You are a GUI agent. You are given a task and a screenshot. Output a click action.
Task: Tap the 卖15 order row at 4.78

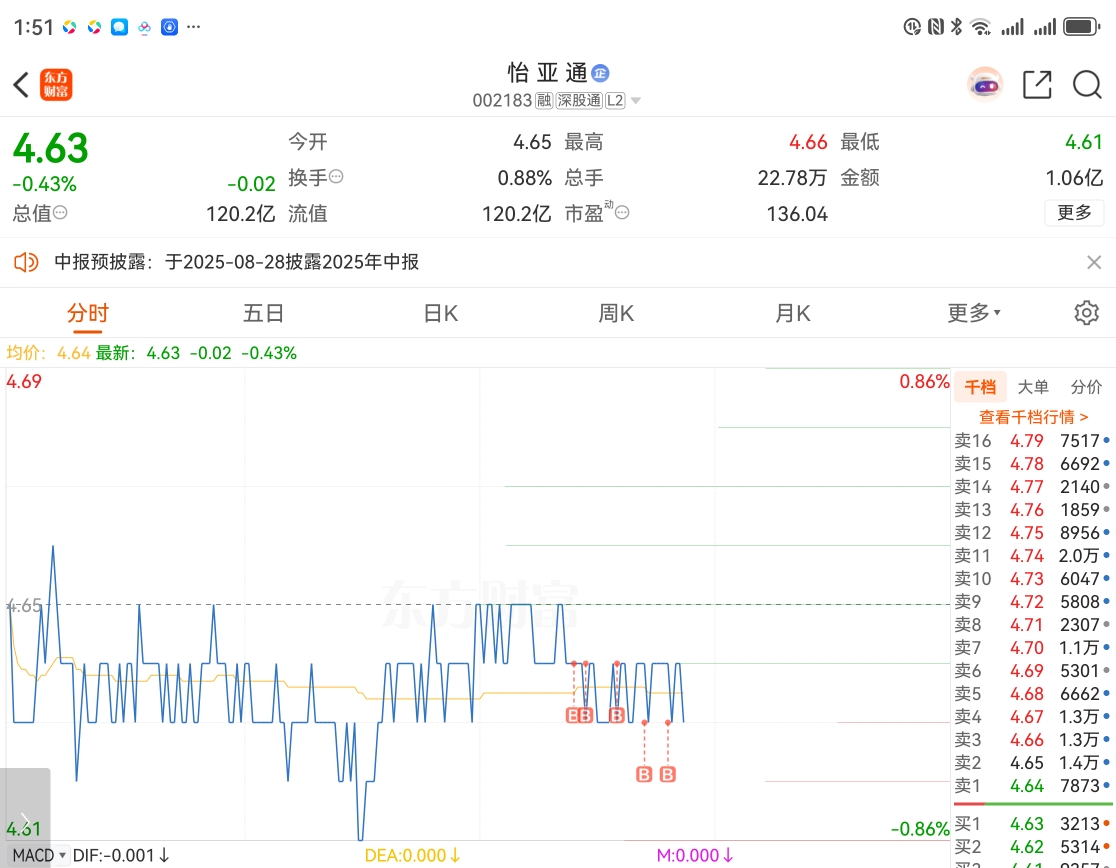(x=1033, y=464)
